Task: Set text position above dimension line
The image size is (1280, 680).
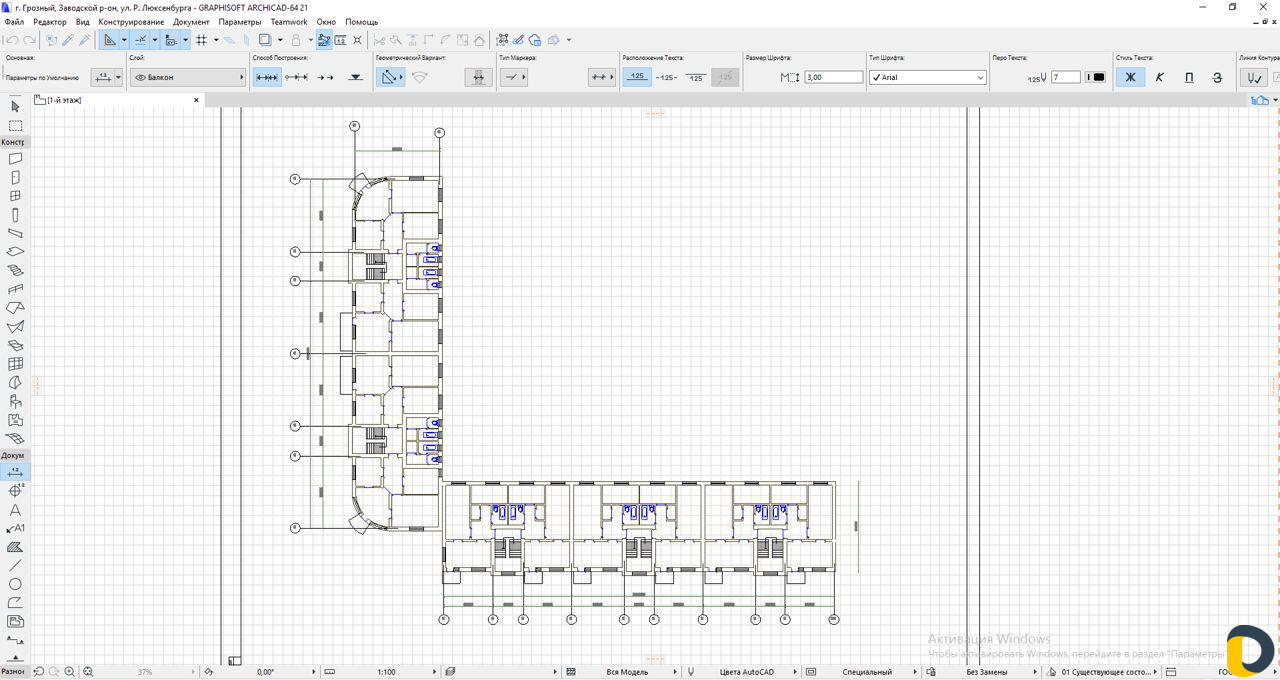Action: tap(637, 77)
